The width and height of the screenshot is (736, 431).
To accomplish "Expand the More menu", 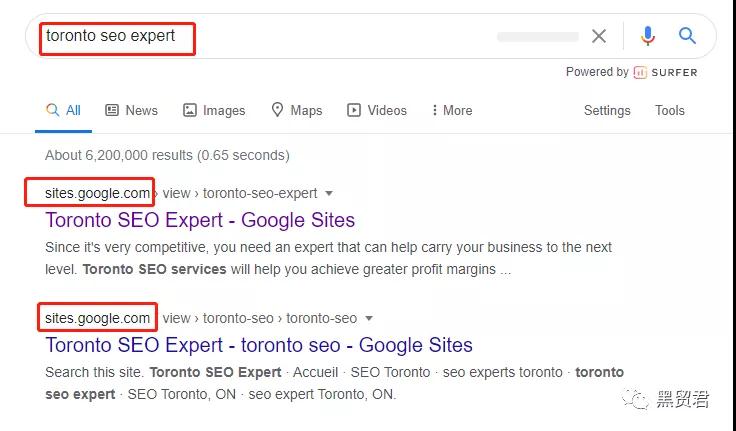I will 451,110.
